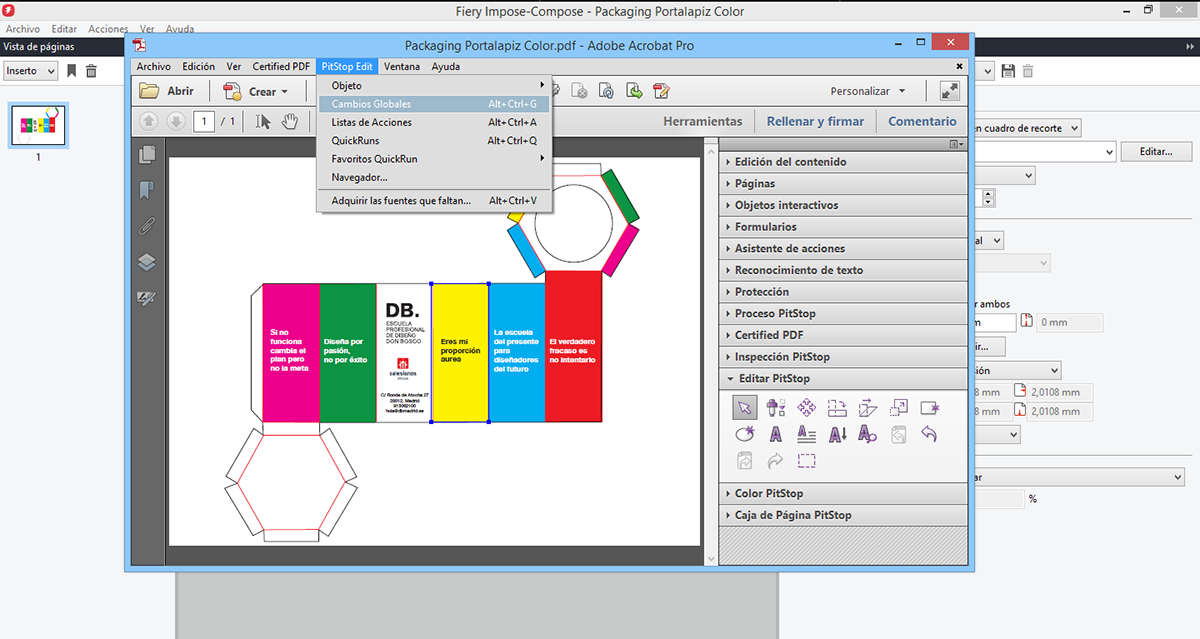Expand the Edición del contenido section

pos(790,162)
